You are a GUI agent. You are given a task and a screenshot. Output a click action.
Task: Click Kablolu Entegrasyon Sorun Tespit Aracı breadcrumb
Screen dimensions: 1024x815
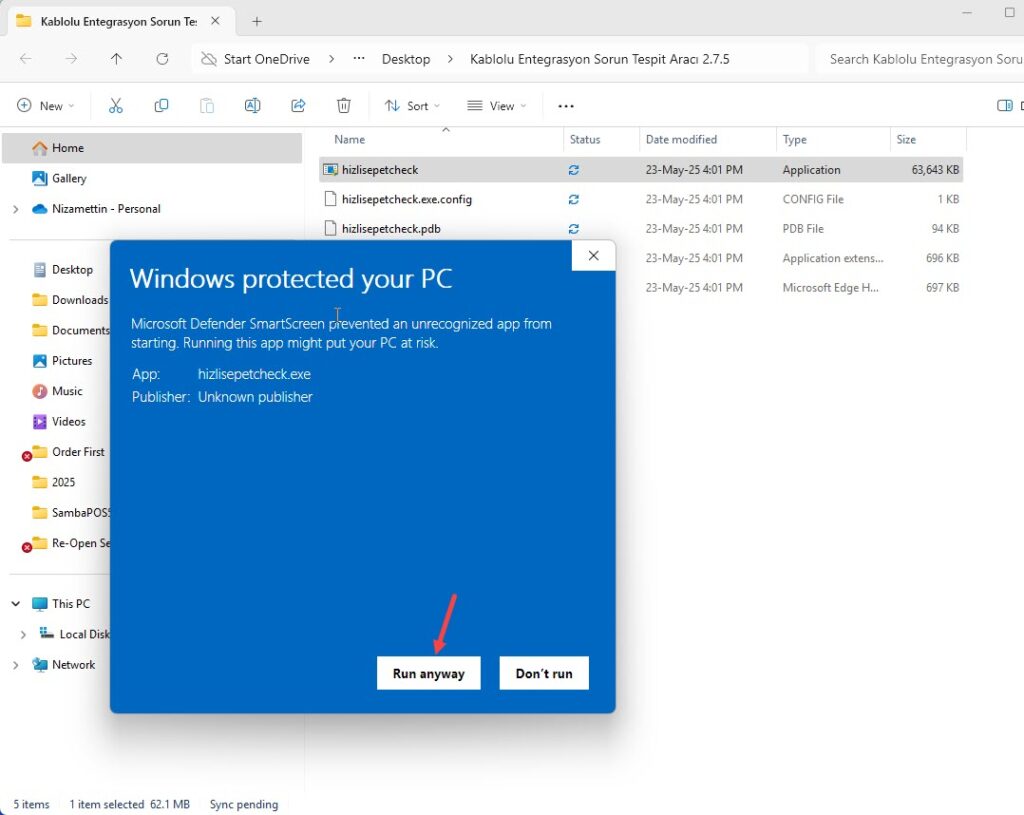coord(600,59)
